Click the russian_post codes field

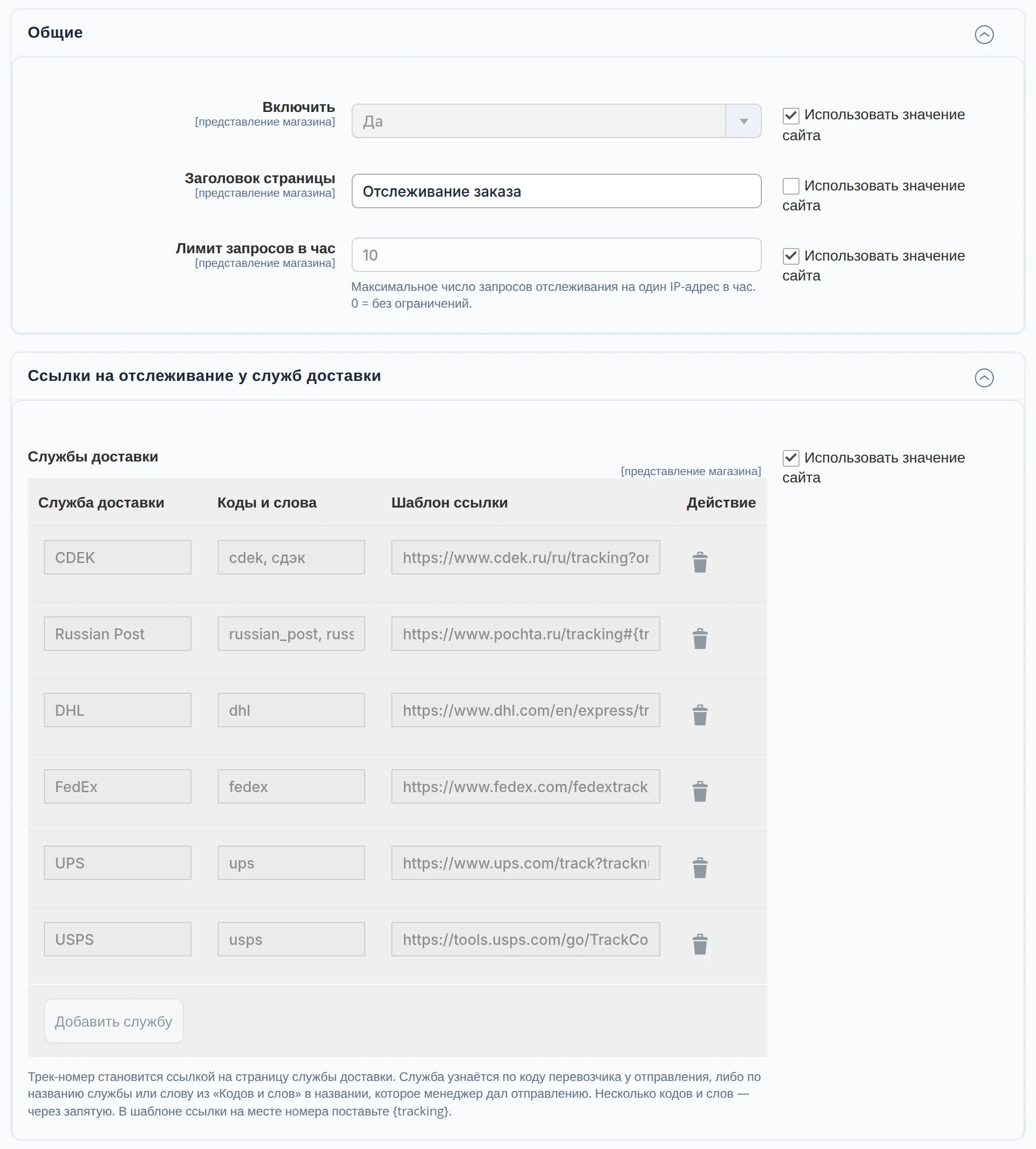pos(291,634)
